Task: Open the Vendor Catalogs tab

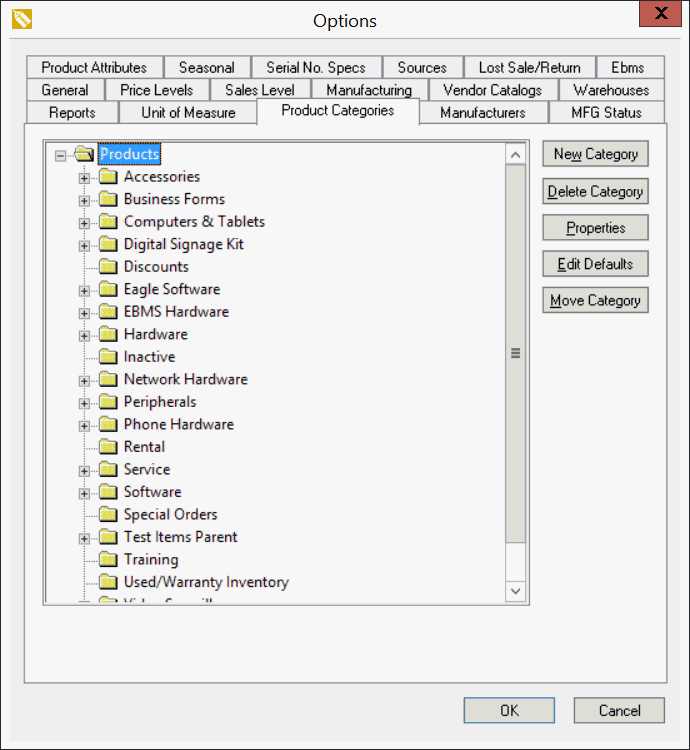Action: pos(492,90)
